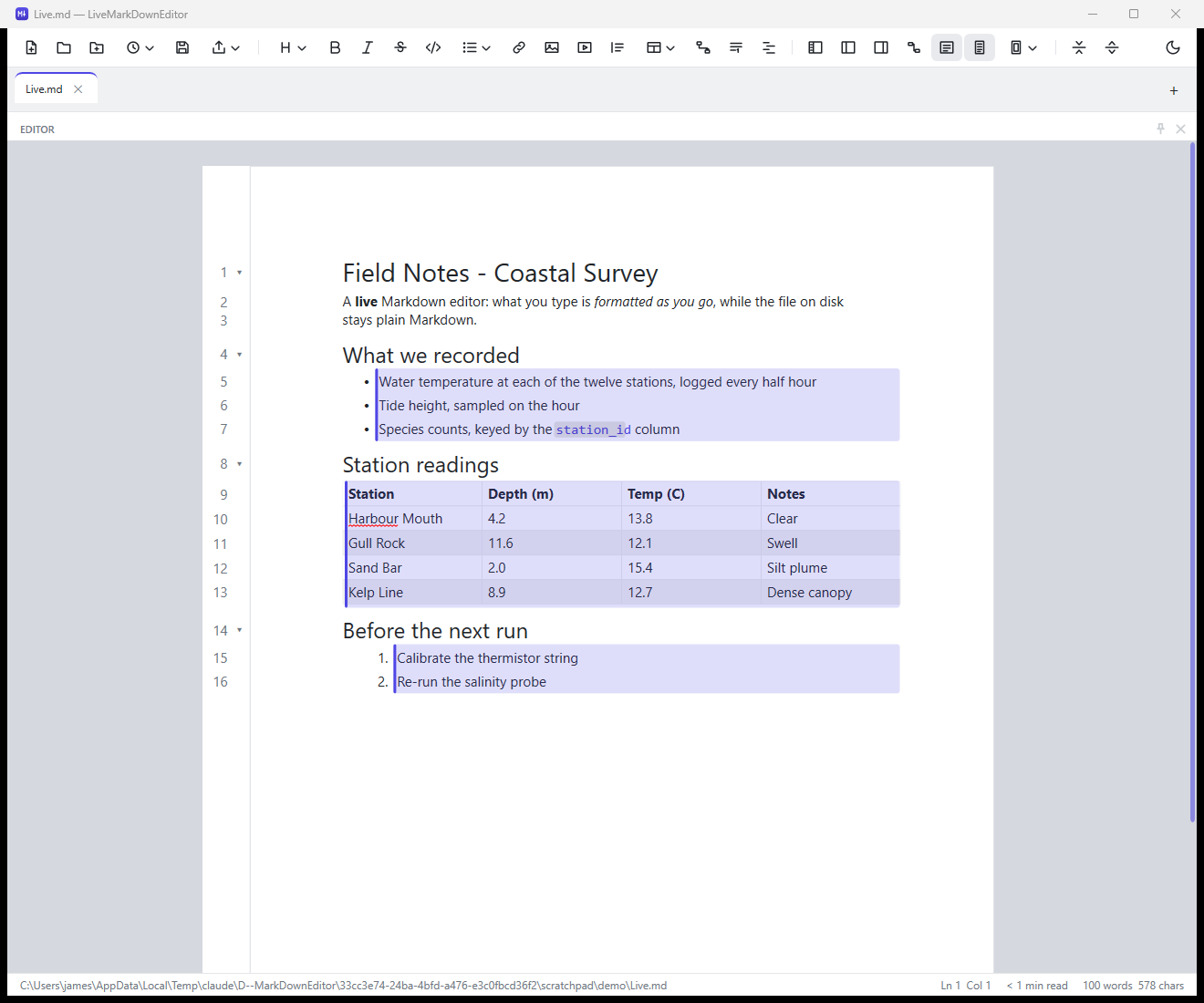Click the Calibrate the thermistor string item
Image resolution: width=1204 pixels, height=1003 pixels.
pyautogui.click(x=487, y=658)
